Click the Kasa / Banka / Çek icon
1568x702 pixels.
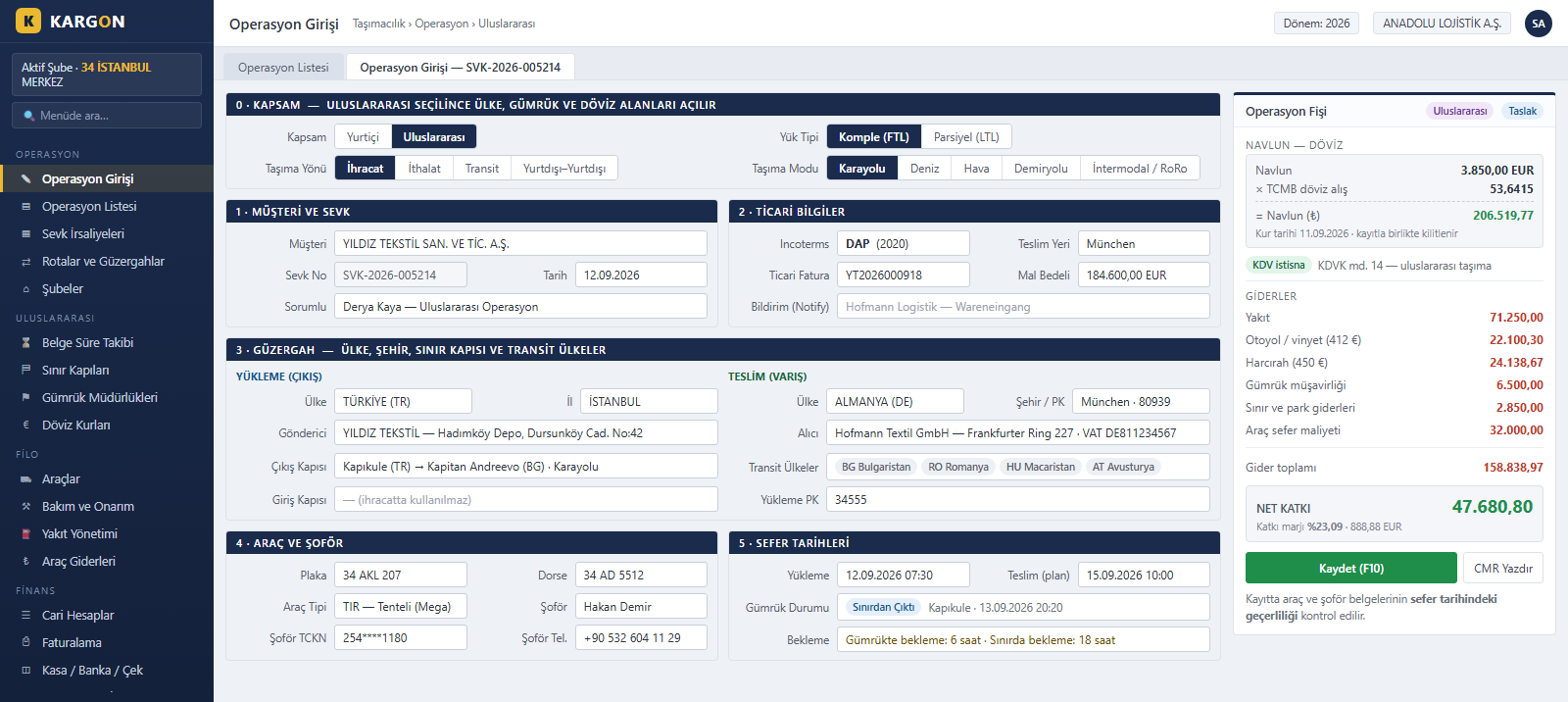pyautogui.click(x=26, y=670)
